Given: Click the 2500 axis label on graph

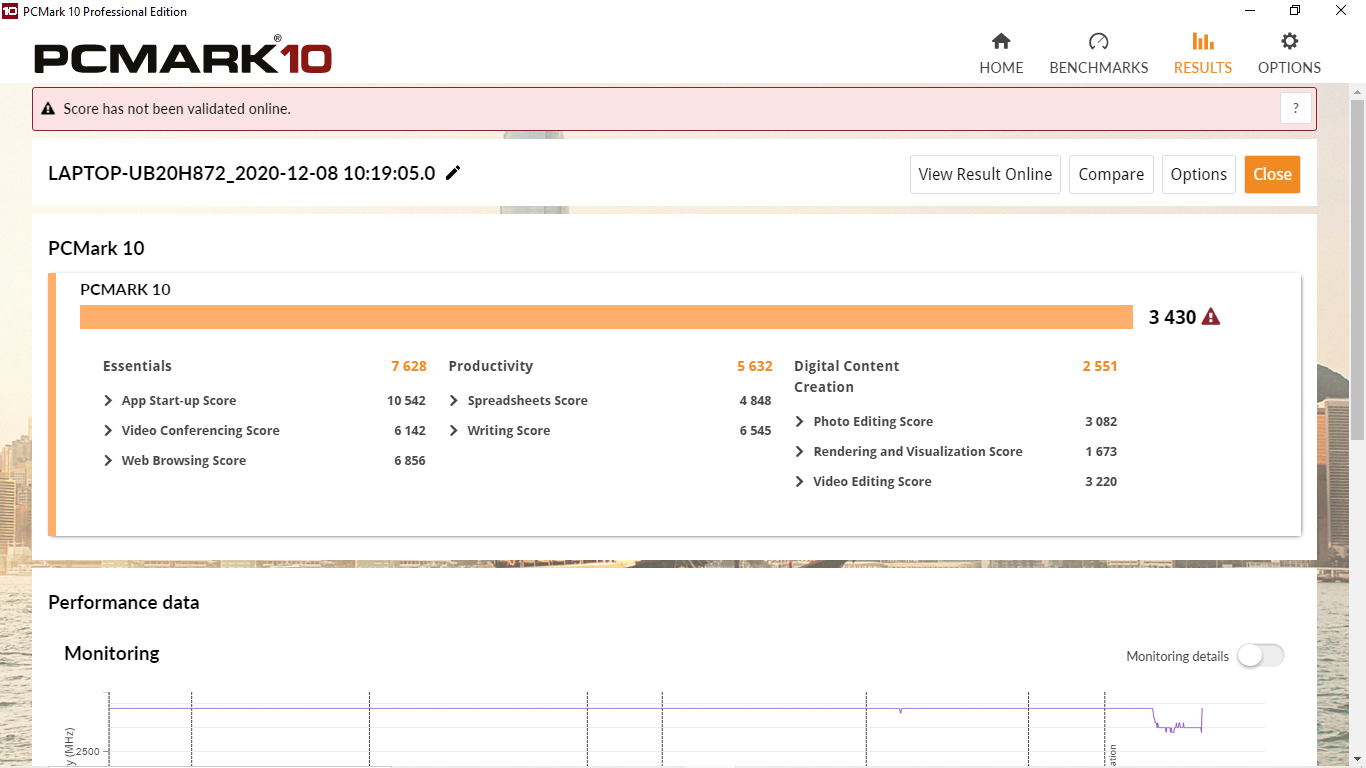Looking at the screenshot, I should pos(86,751).
